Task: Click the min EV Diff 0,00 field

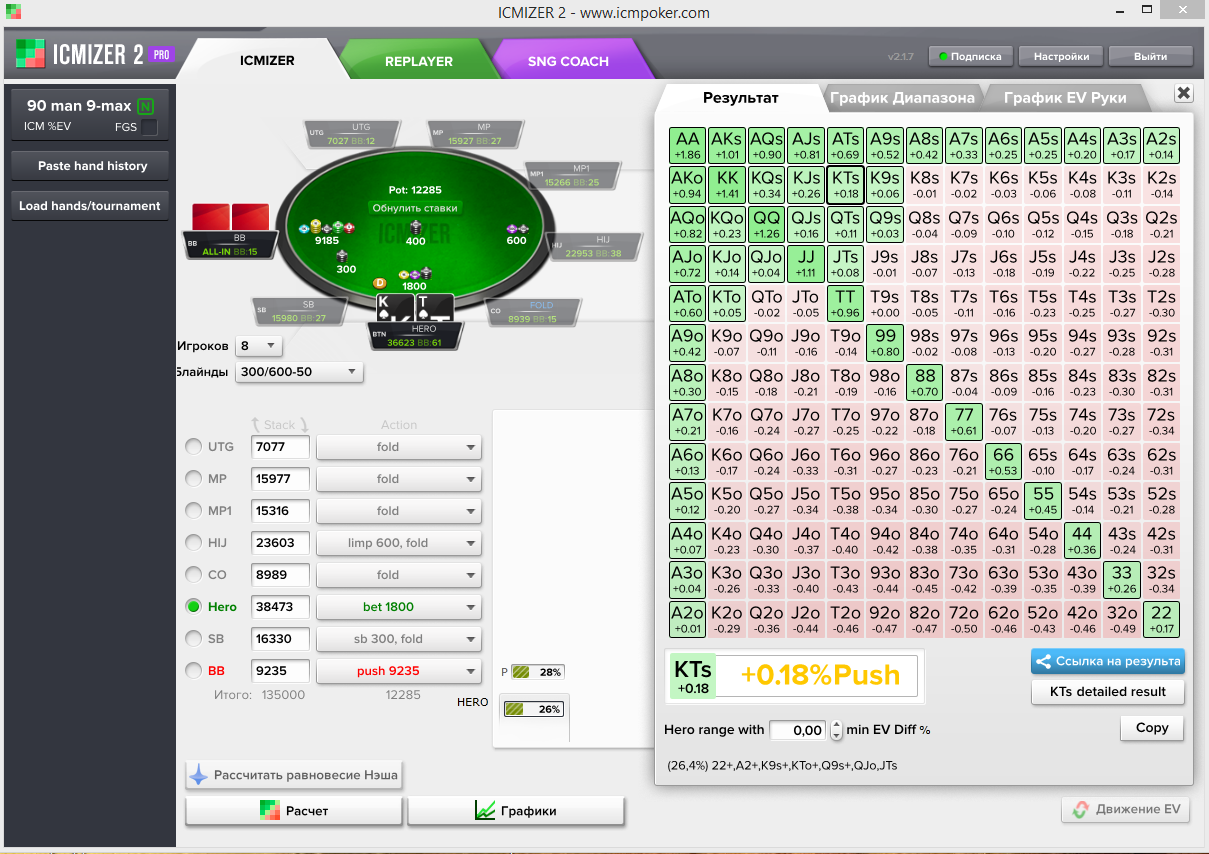Action: click(x=798, y=730)
